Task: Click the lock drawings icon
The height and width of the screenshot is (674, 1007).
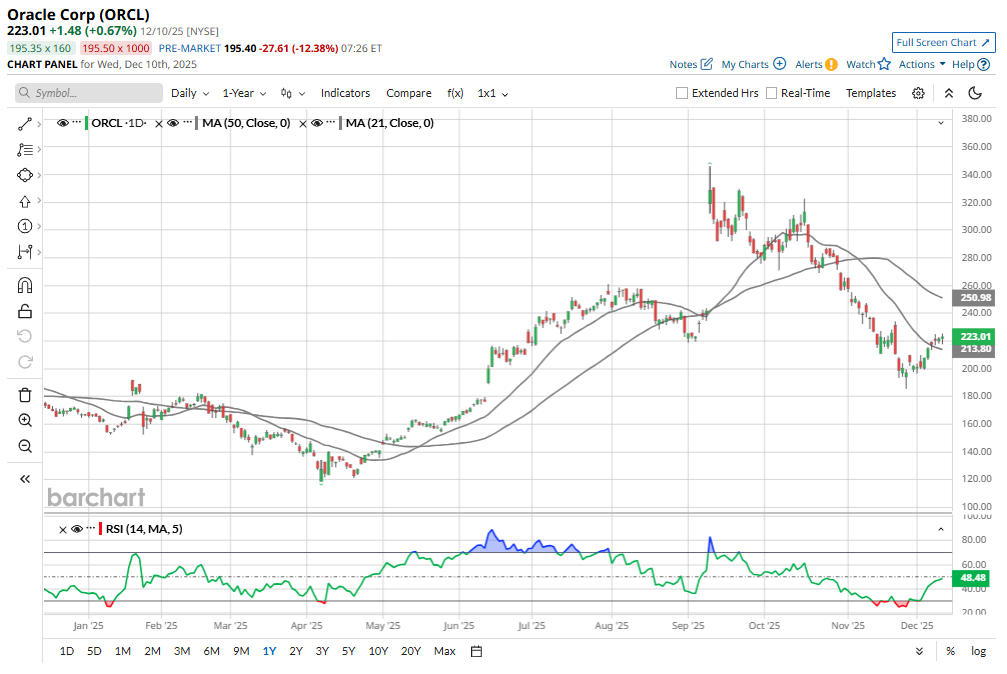Action: 25,311
